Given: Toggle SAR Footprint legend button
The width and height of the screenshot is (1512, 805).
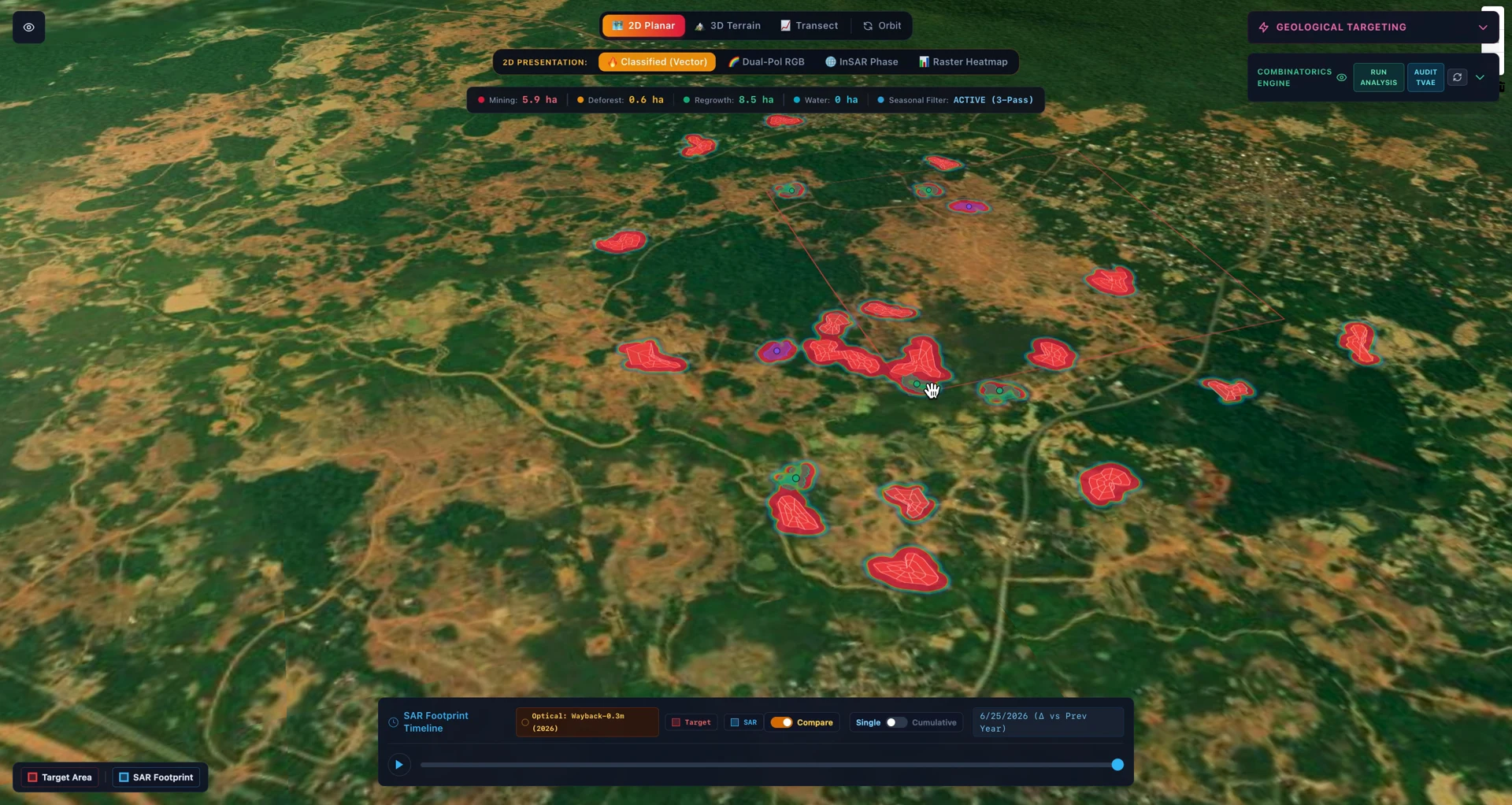Looking at the screenshot, I should (156, 777).
